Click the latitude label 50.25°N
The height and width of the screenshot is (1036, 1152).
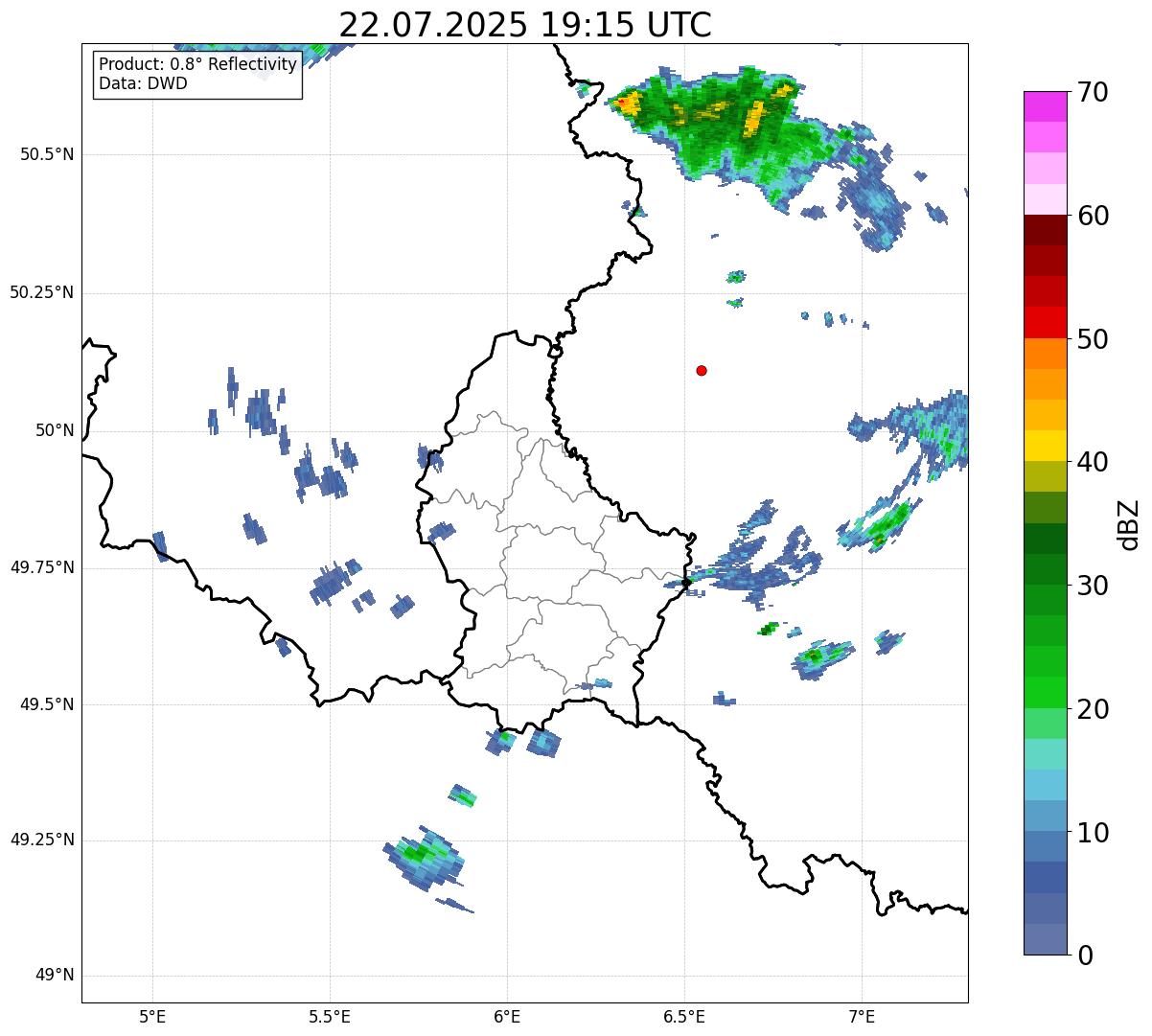[x=42, y=292]
